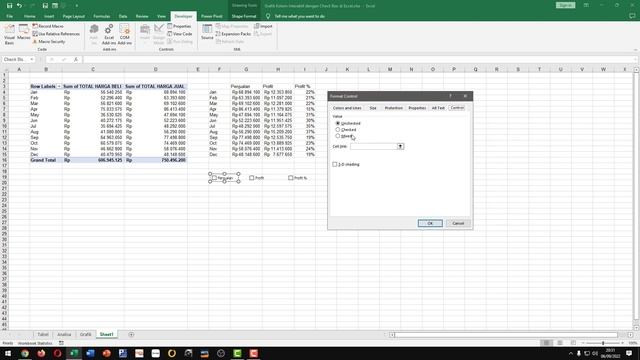The width and height of the screenshot is (640, 360).
Task: Confirm Format Control with OK
Action: tap(430, 223)
